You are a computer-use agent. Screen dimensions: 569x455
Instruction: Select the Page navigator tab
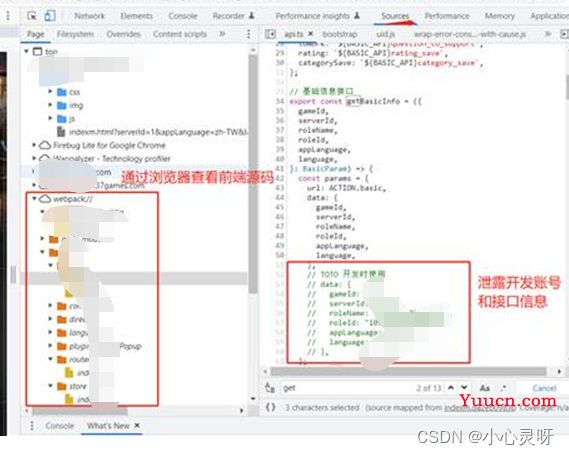(36, 34)
